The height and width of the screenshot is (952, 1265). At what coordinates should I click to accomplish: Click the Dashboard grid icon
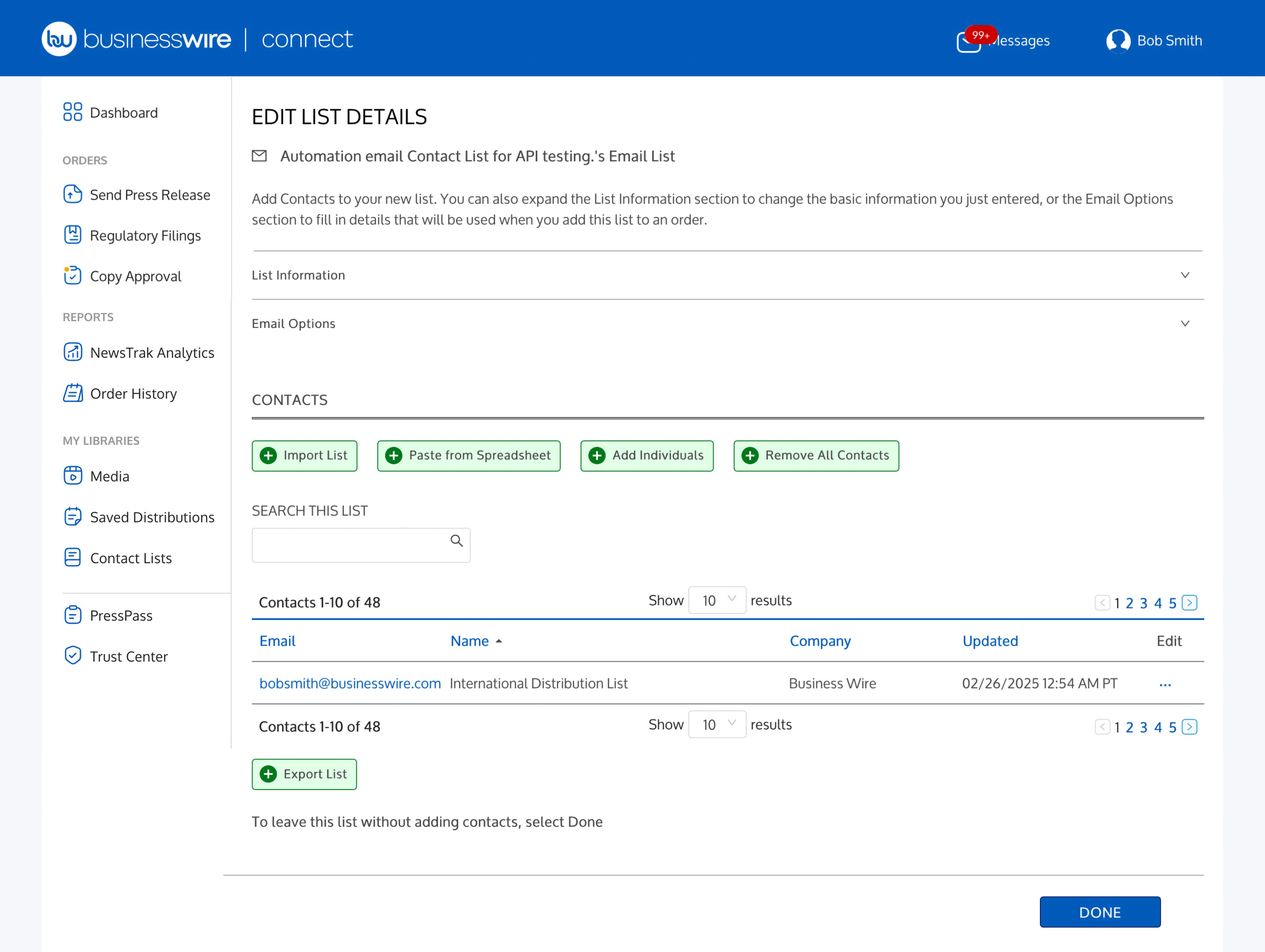coord(73,112)
